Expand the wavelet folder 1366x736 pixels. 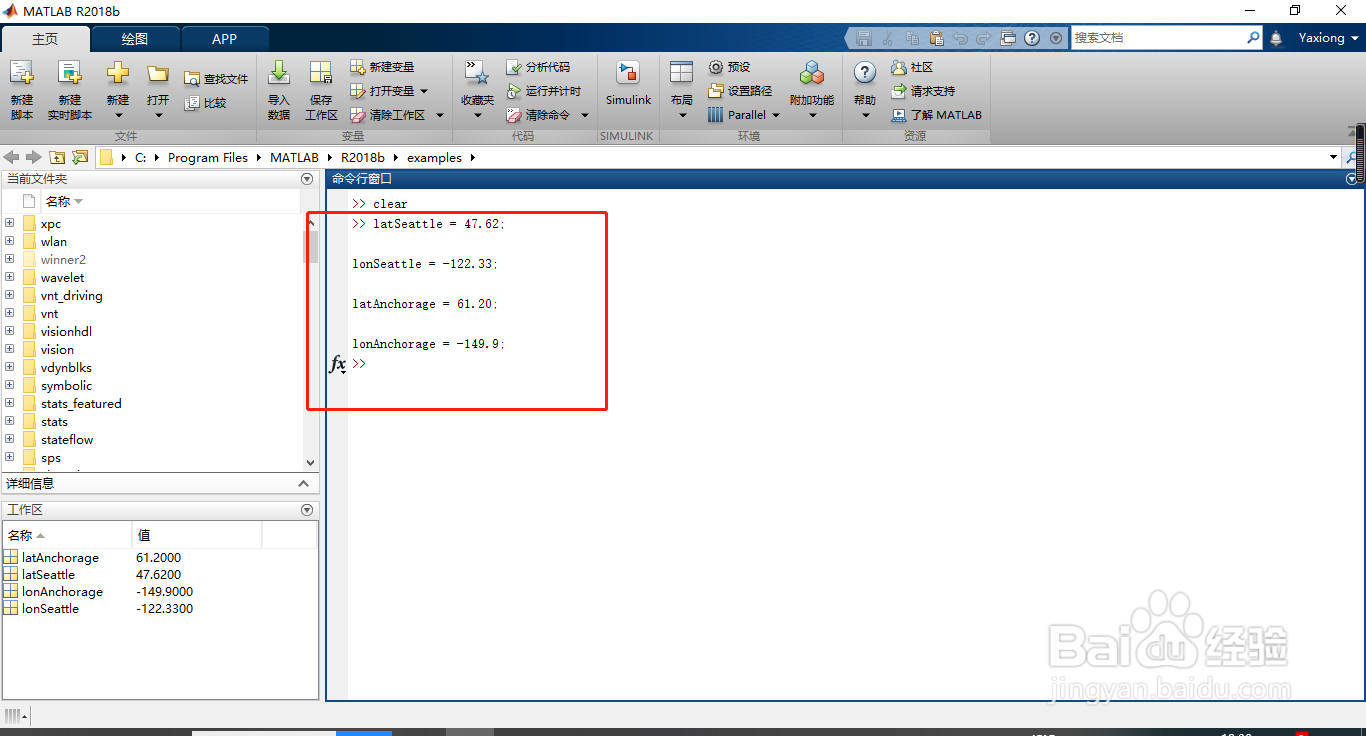(10, 277)
